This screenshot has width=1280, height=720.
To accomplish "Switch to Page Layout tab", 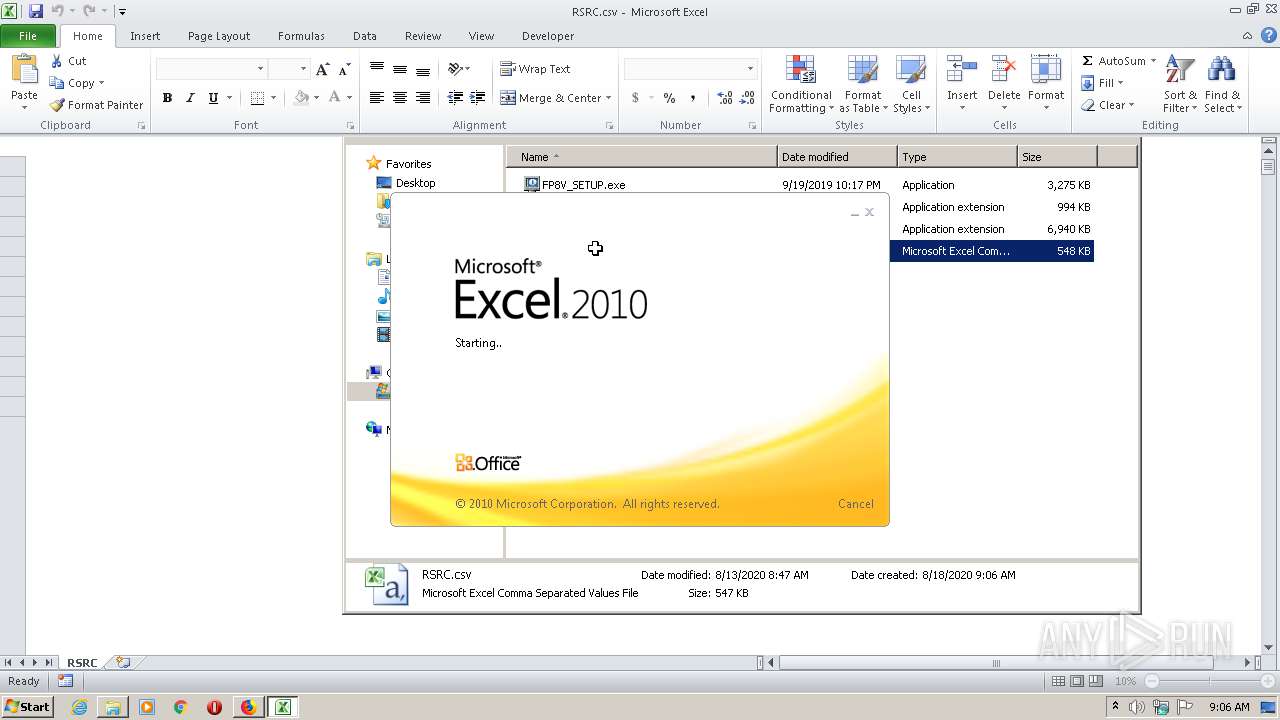I will tap(219, 36).
